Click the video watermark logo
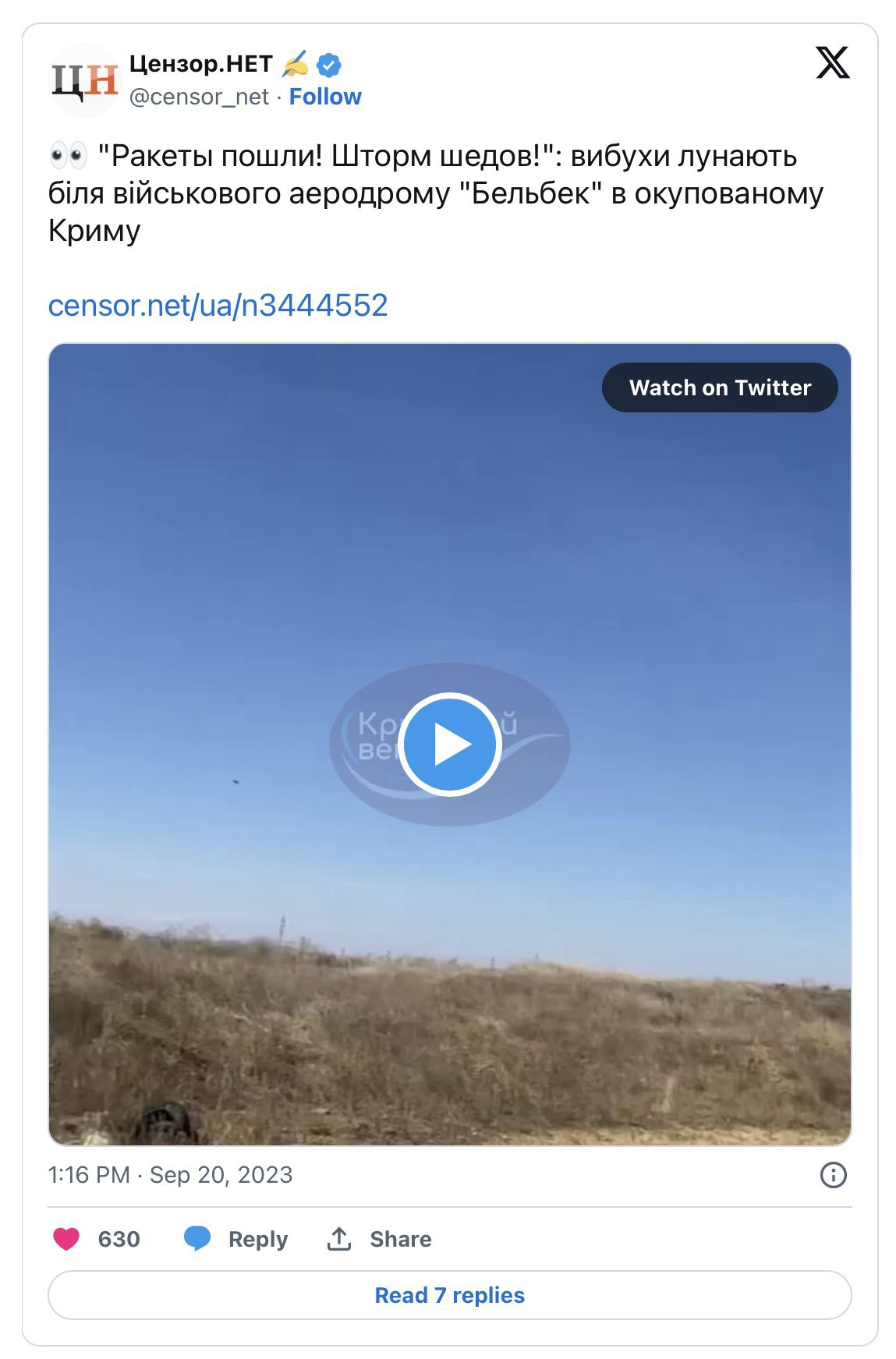896x1359 pixels. [x=449, y=744]
